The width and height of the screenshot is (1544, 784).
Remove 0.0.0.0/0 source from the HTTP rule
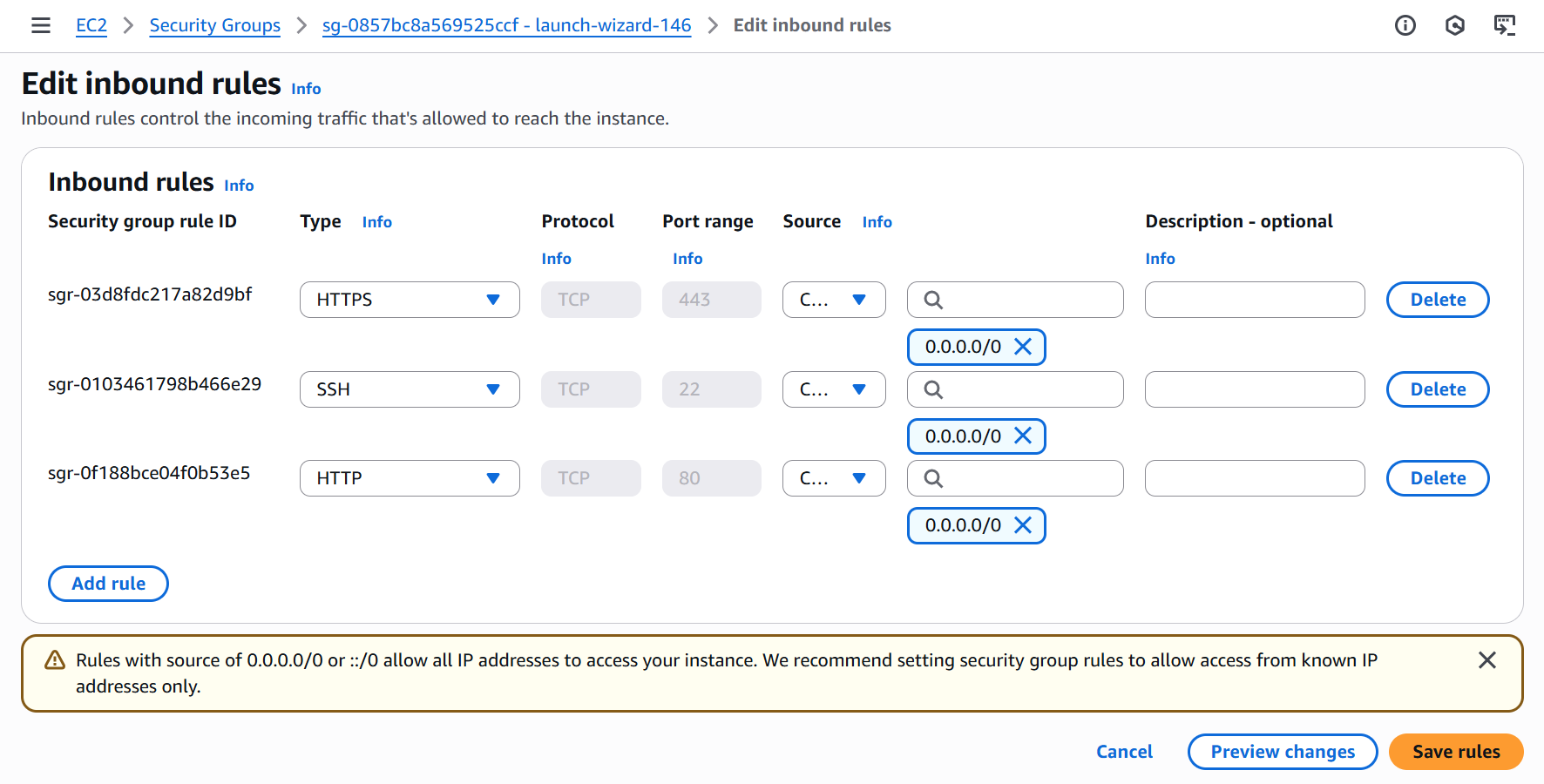(1023, 525)
